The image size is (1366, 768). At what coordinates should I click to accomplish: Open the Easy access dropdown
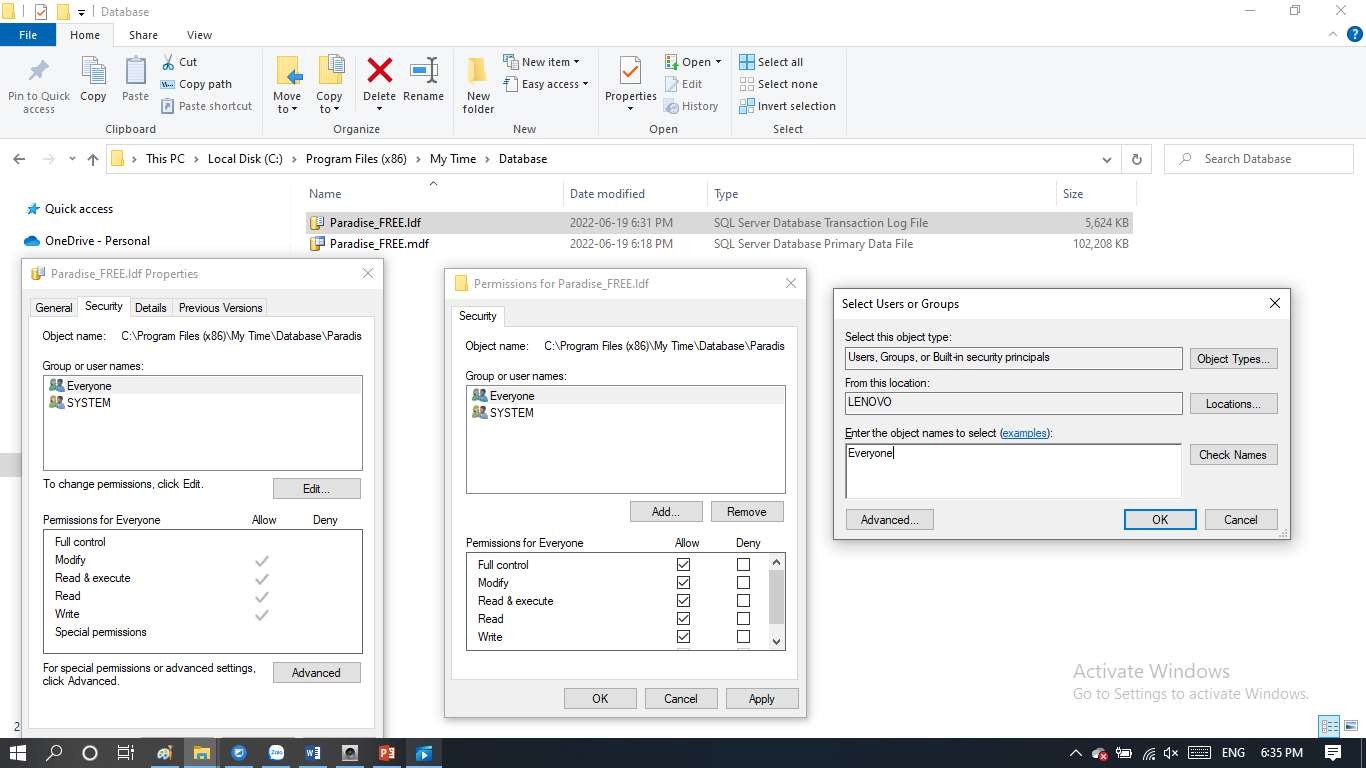554,84
